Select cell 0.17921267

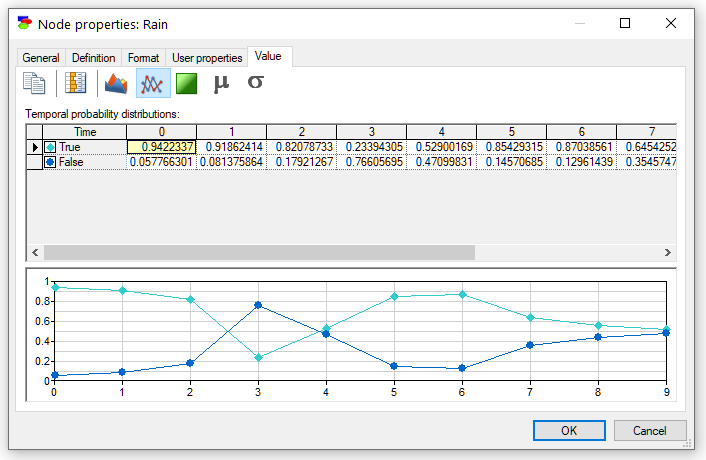302,162
